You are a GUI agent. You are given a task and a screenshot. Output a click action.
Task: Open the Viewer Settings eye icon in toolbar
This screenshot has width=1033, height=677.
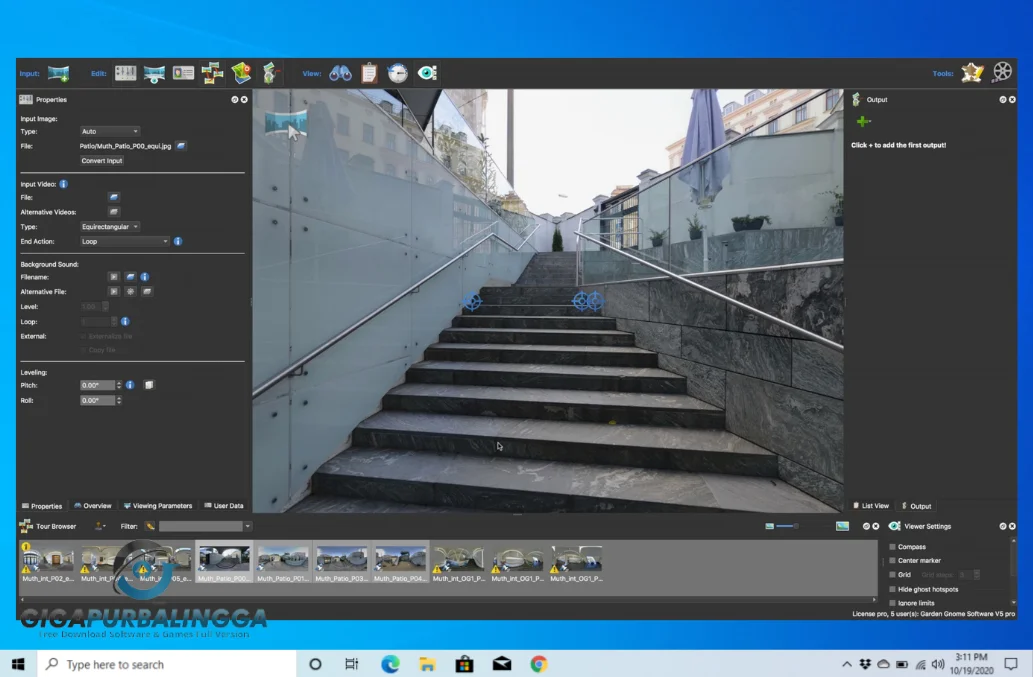coord(427,73)
